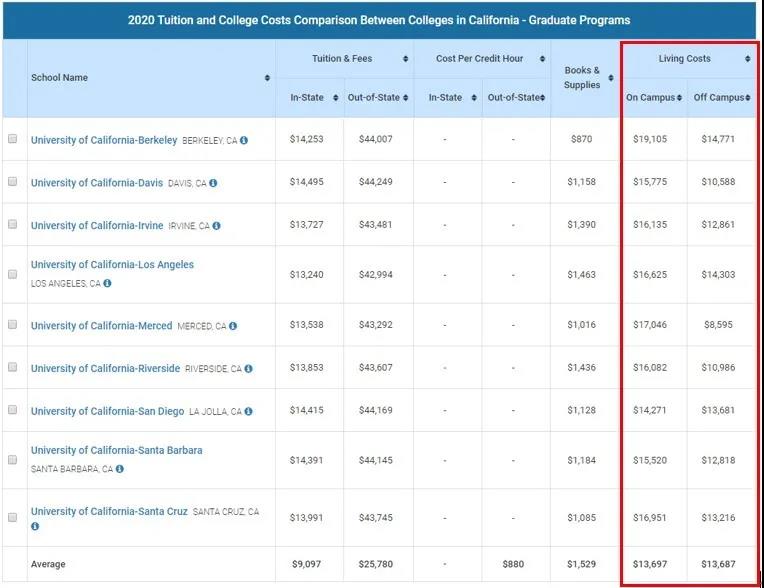
Task: Open University of California-Los Angeles link
Action: (112, 265)
